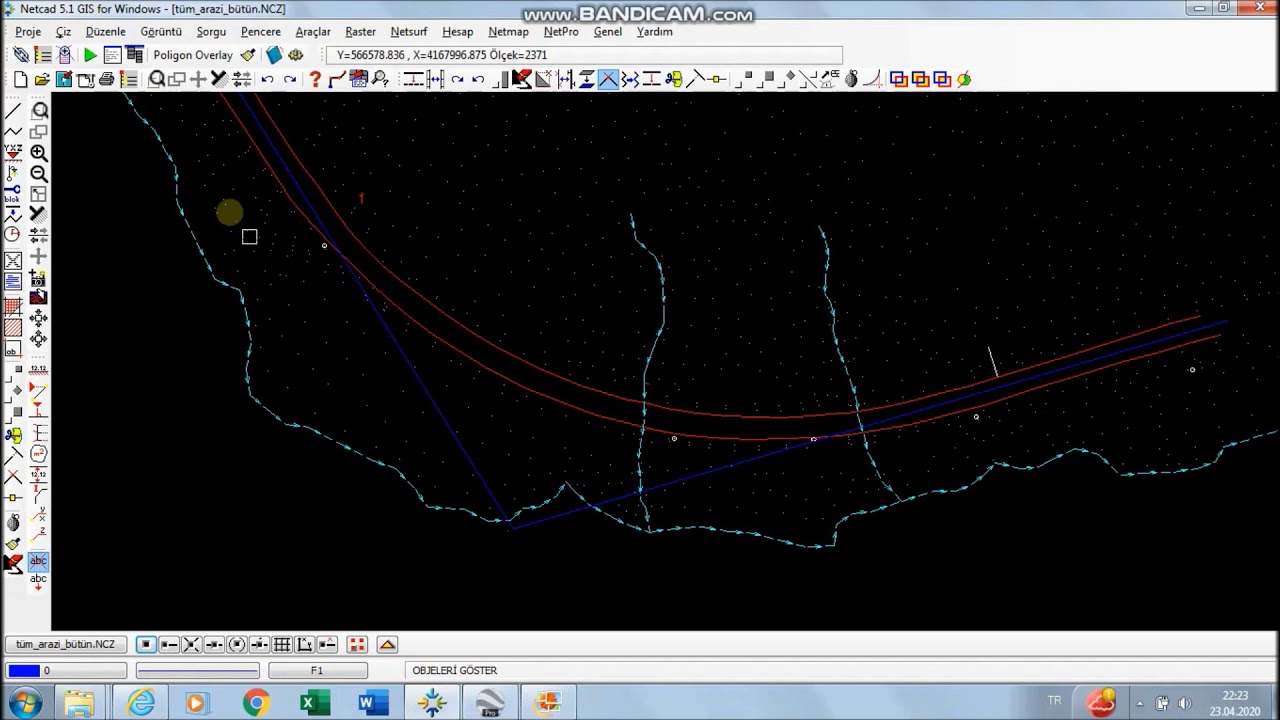
Task: Click the red-black arrow tool at left toolbar bottom
Action: (x=13, y=564)
